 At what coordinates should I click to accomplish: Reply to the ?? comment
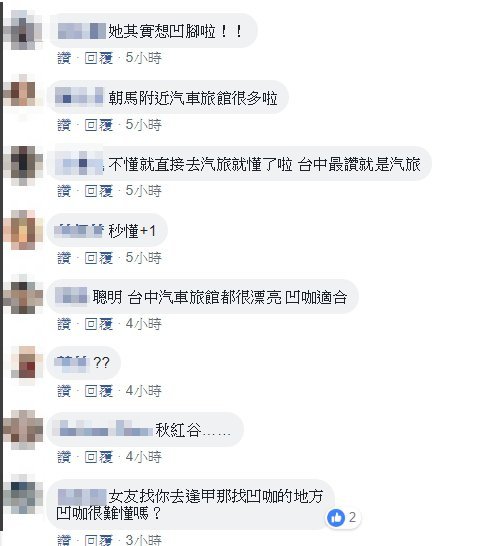click(99, 391)
